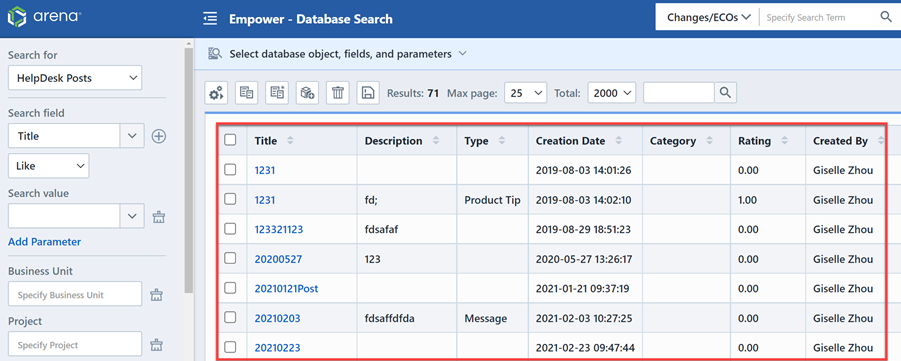Check the 123321123 row checkbox
Screen dimensions: 901x361
click(230, 228)
